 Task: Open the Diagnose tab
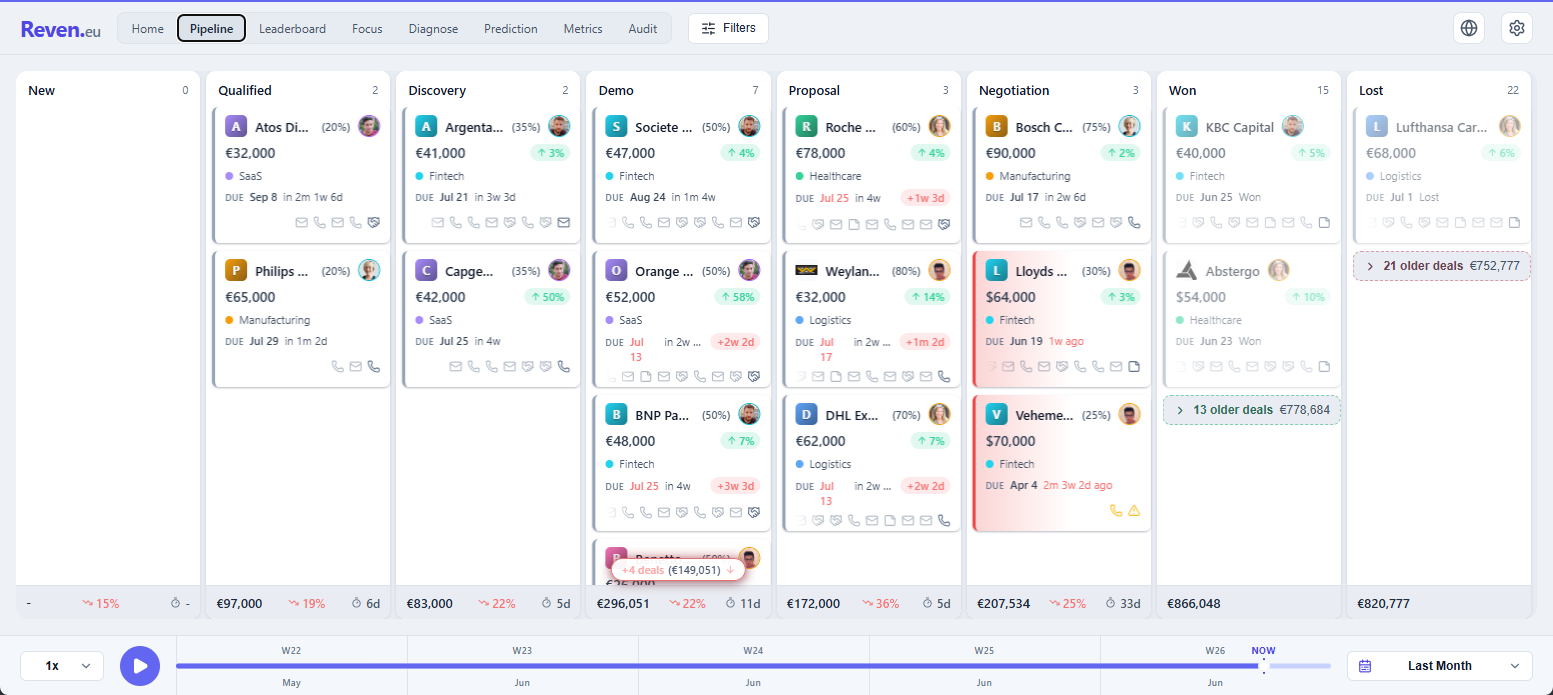tap(433, 28)
